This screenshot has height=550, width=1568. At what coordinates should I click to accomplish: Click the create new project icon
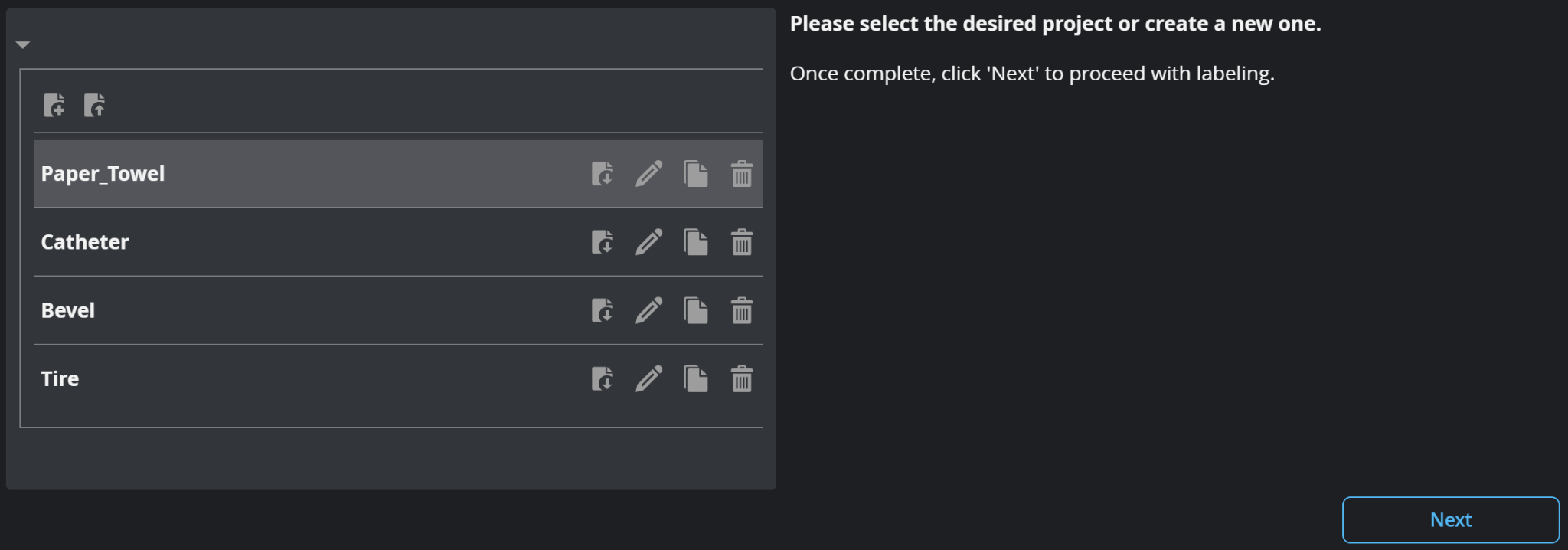click(x=54, y=105)
